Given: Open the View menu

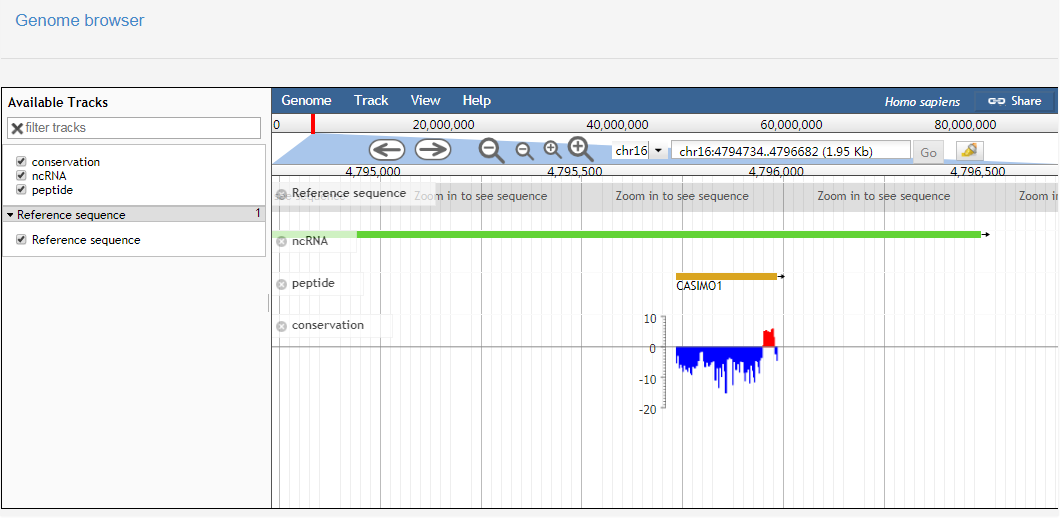Looking at the screenshot, I should (425, 100).
